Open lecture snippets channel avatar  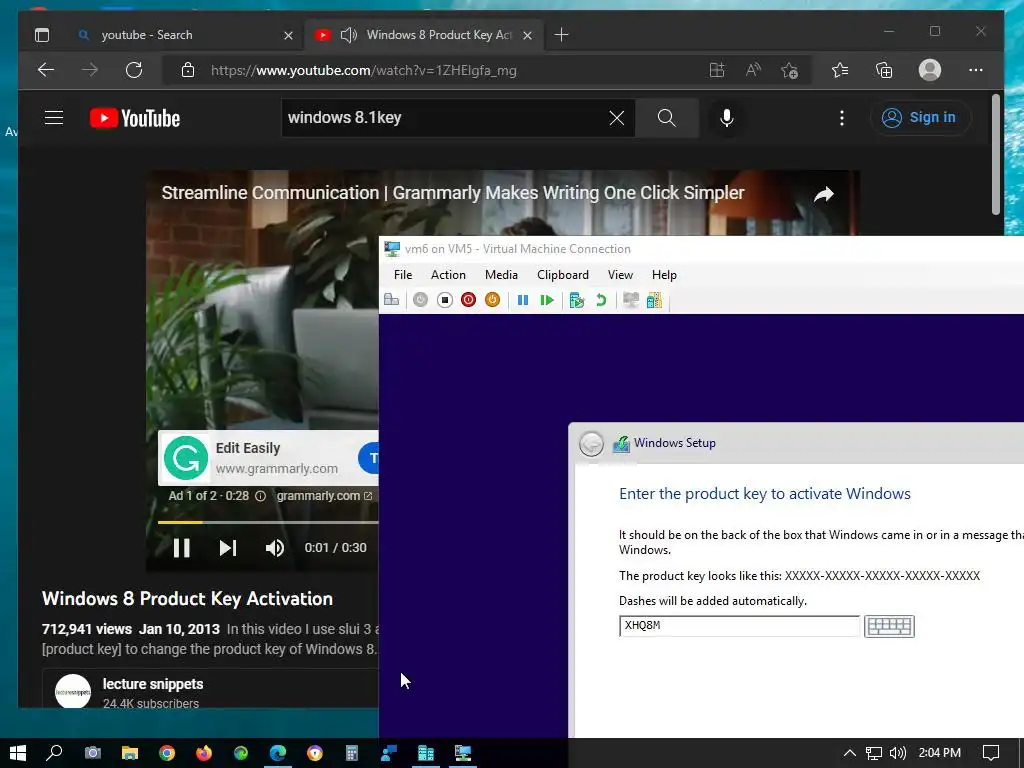pos(72,691)
